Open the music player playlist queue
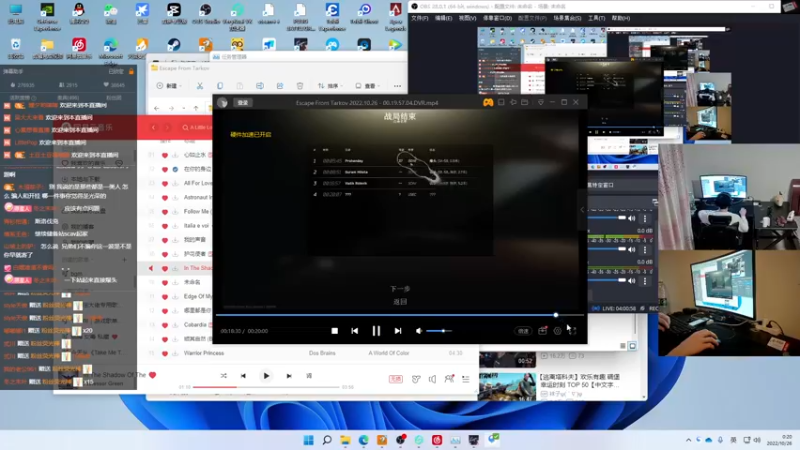The height and width of the screenshot is (450, 800). click(x=466, y=379)
